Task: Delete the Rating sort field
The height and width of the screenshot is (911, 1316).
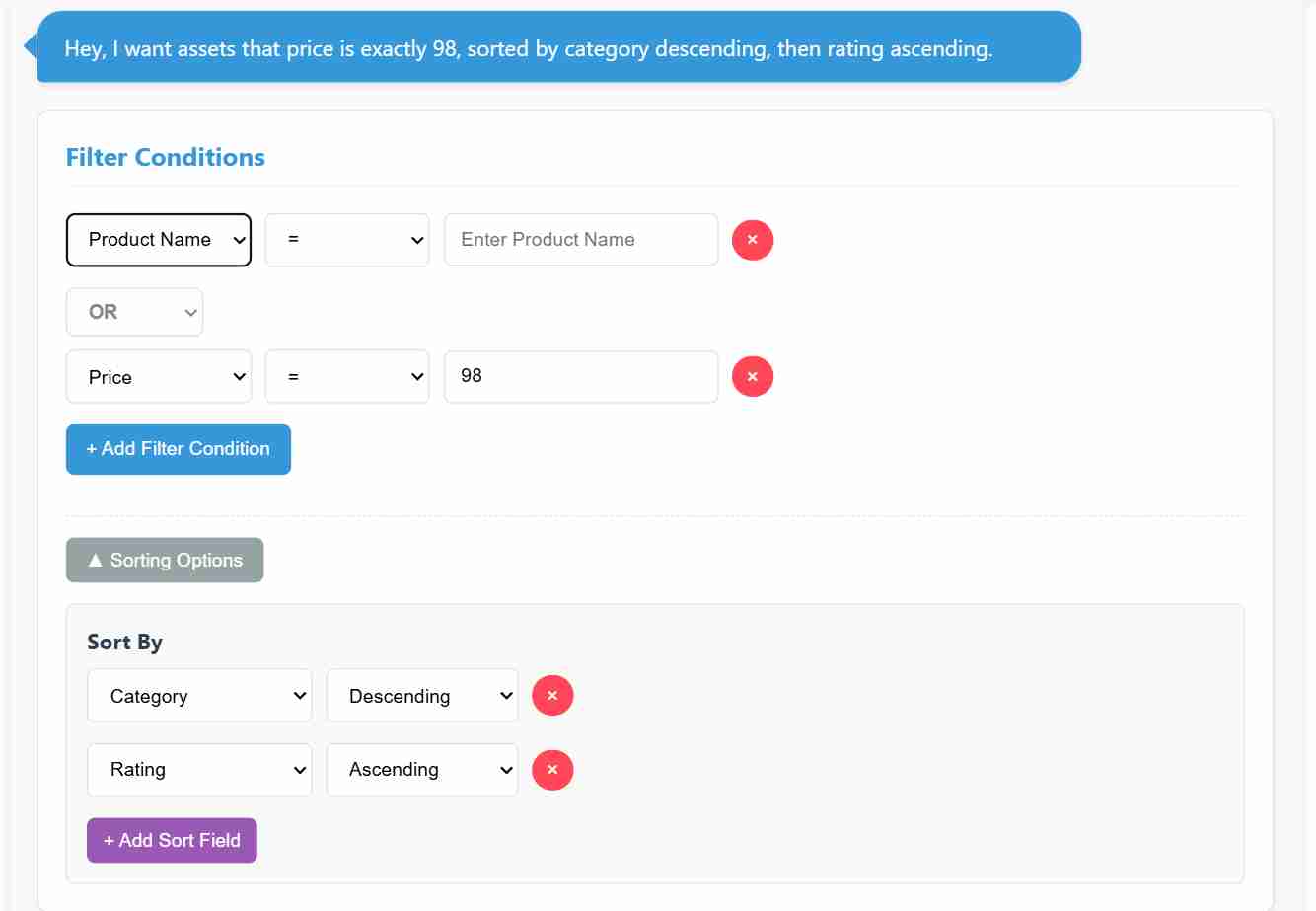Action: (x=552, y=770)
